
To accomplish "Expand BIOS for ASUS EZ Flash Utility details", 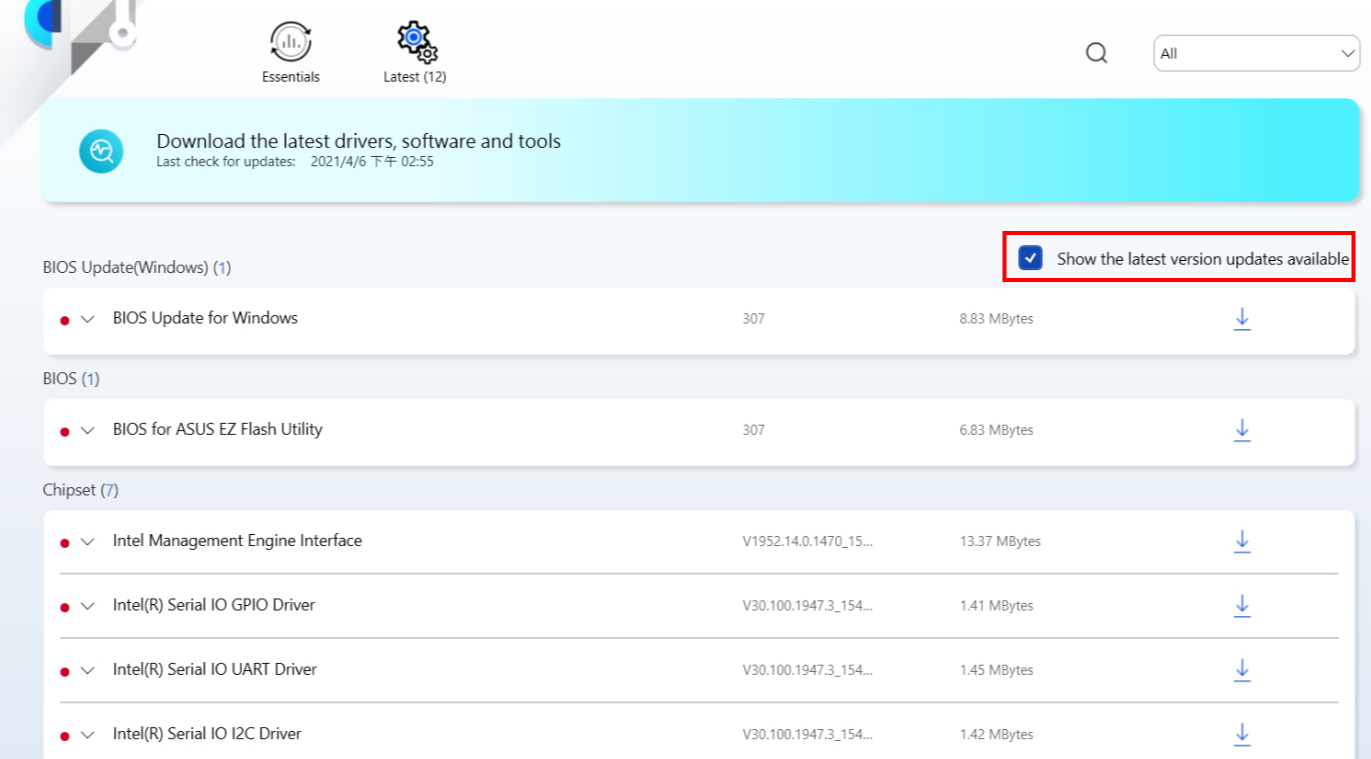I will (88, 430).
